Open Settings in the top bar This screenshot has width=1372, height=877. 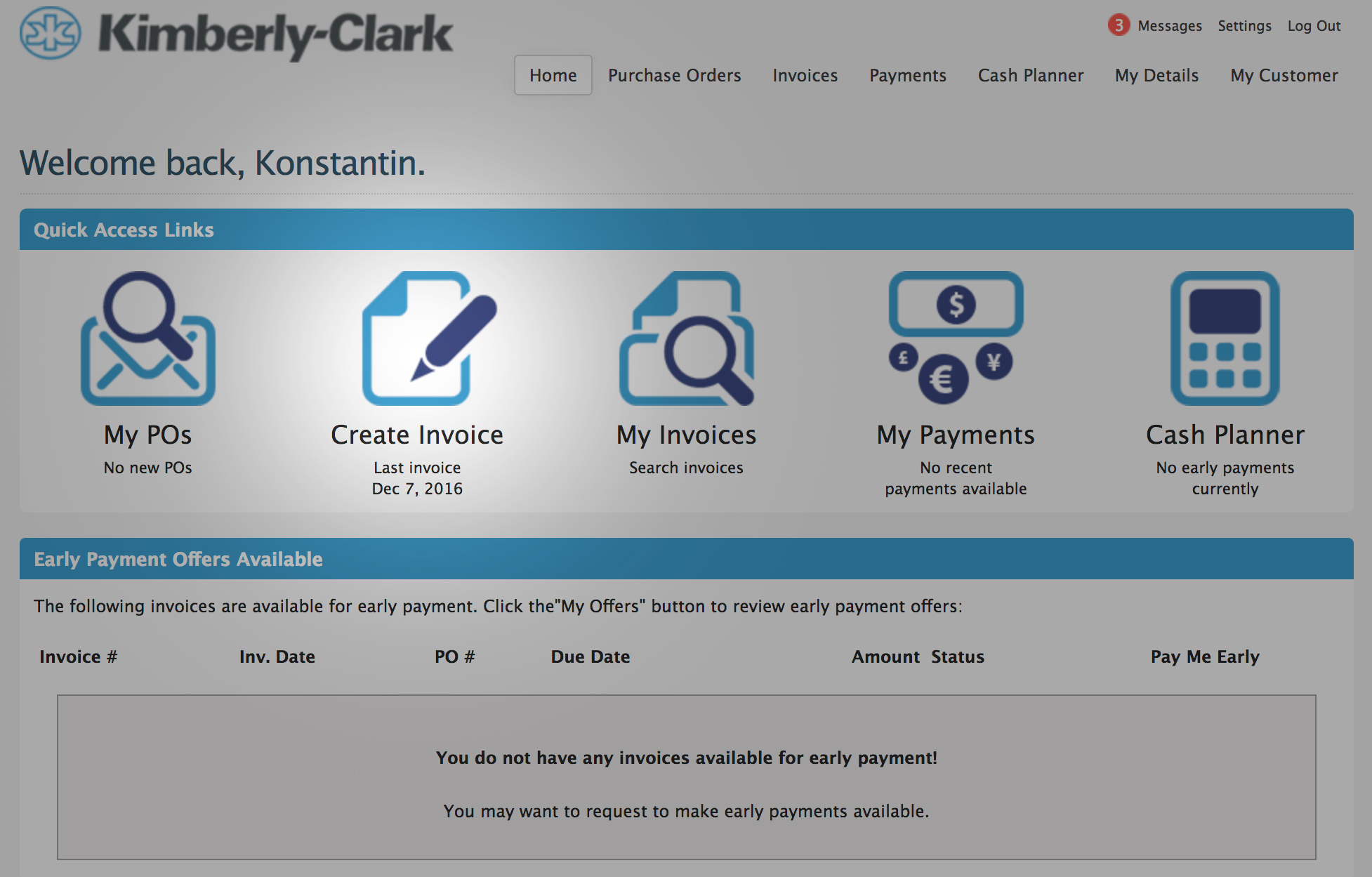click(1244, 26)
